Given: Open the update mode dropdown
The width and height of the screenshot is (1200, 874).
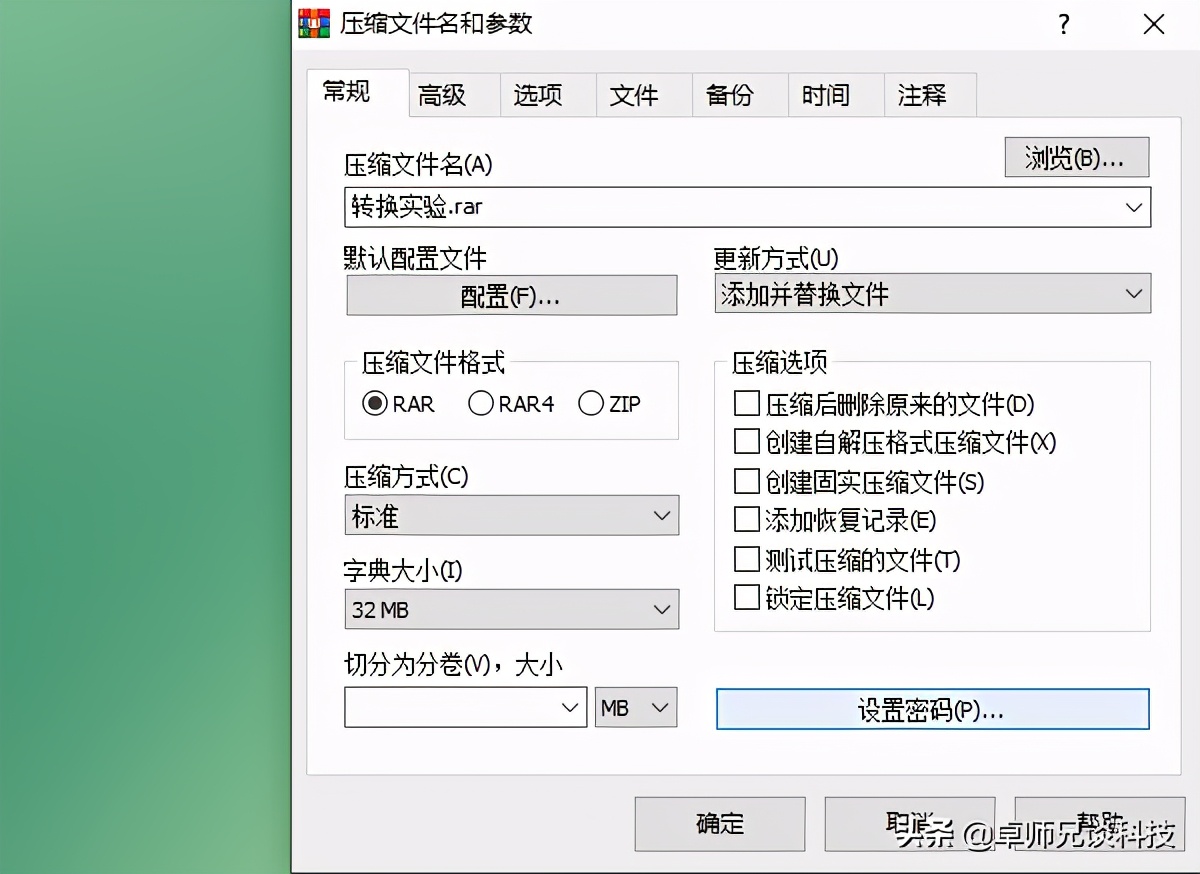Looking at the screenshot, I should [x=1132, y=293].
